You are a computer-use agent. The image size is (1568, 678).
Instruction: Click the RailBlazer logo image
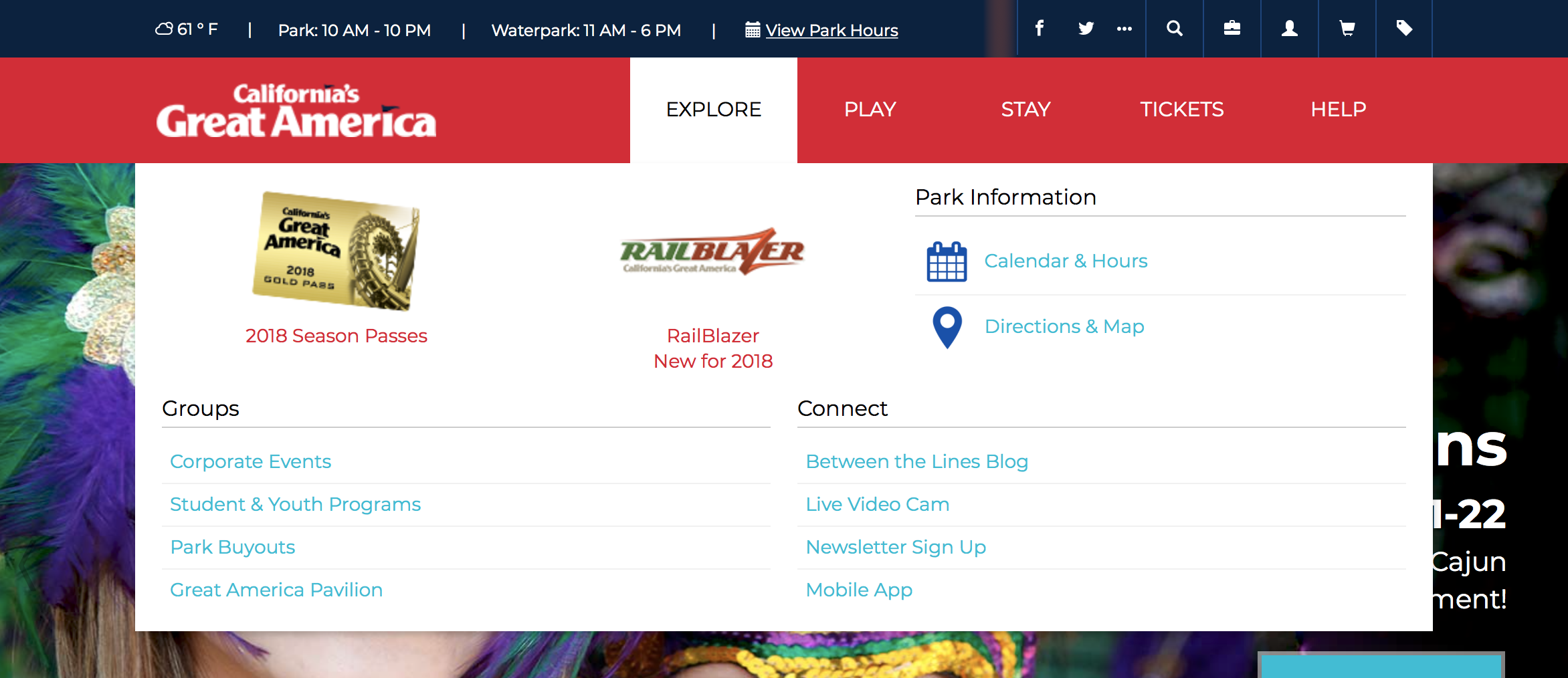[x=712, y=251]
